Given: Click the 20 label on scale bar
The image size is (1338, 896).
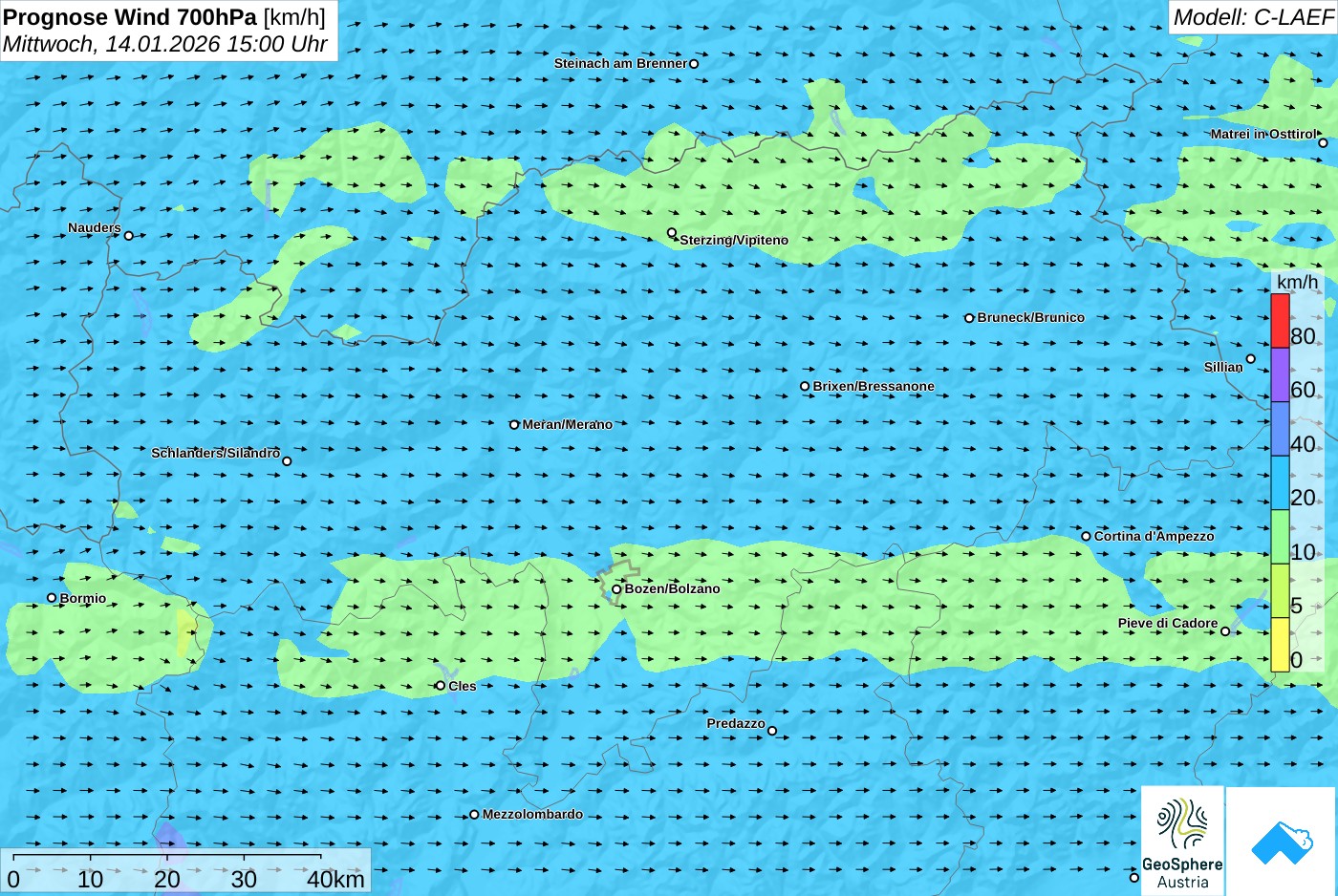Looking at the screenshot, I should click(167, 880).
